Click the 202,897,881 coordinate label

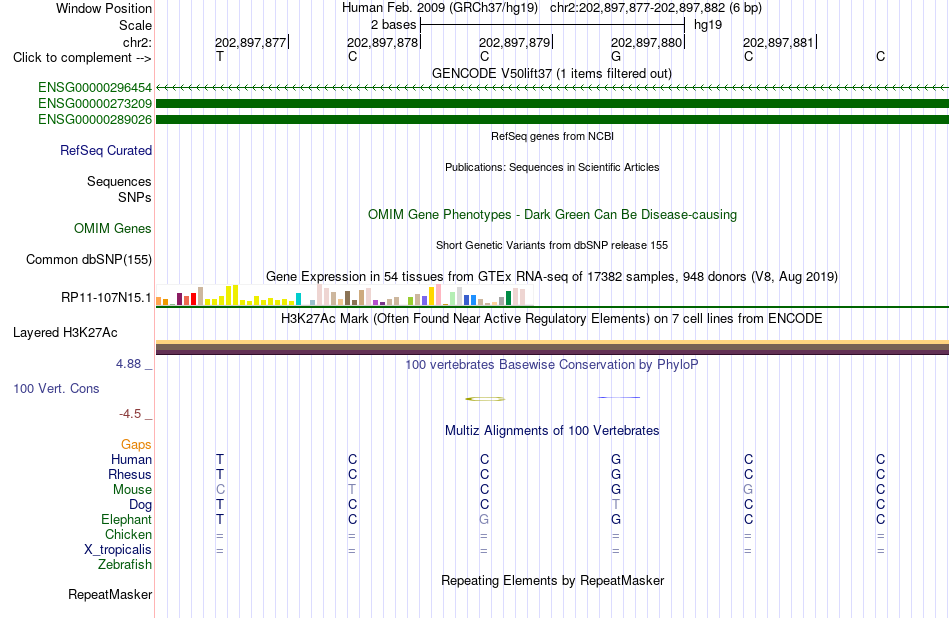(x=779, y=42)
